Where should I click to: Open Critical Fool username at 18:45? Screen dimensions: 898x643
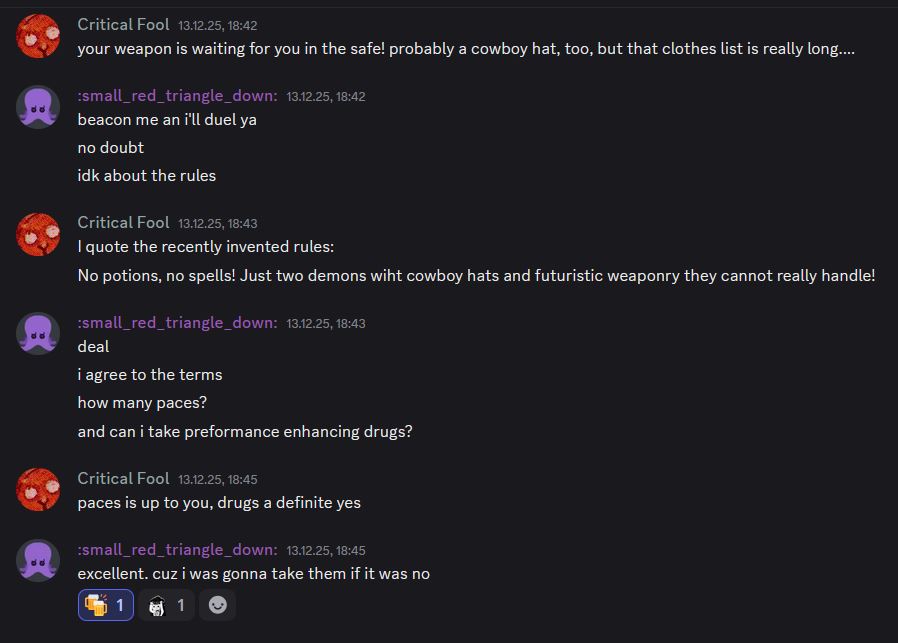123,478
